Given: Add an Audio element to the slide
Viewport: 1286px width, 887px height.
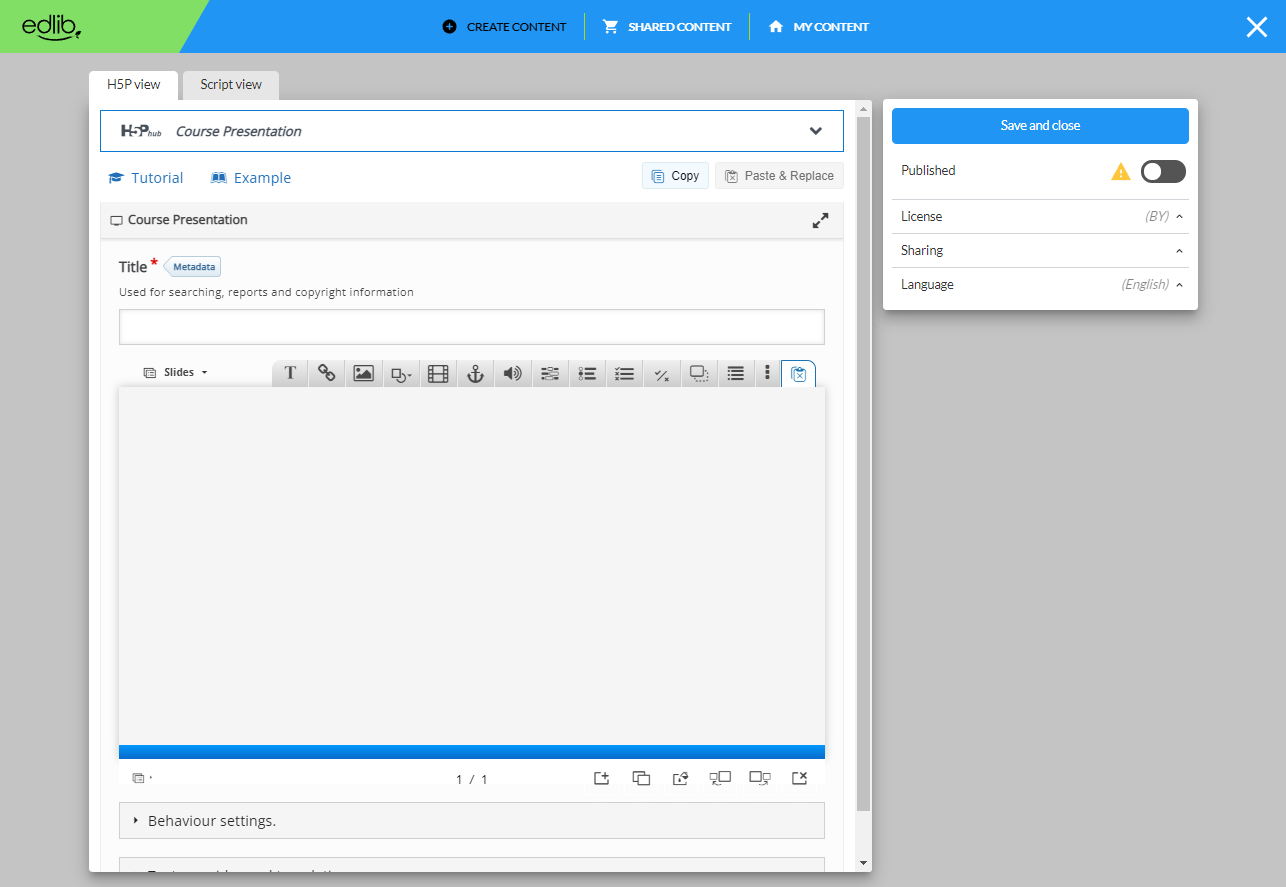Looking at the screenshot, I should (x=512, y=373).
